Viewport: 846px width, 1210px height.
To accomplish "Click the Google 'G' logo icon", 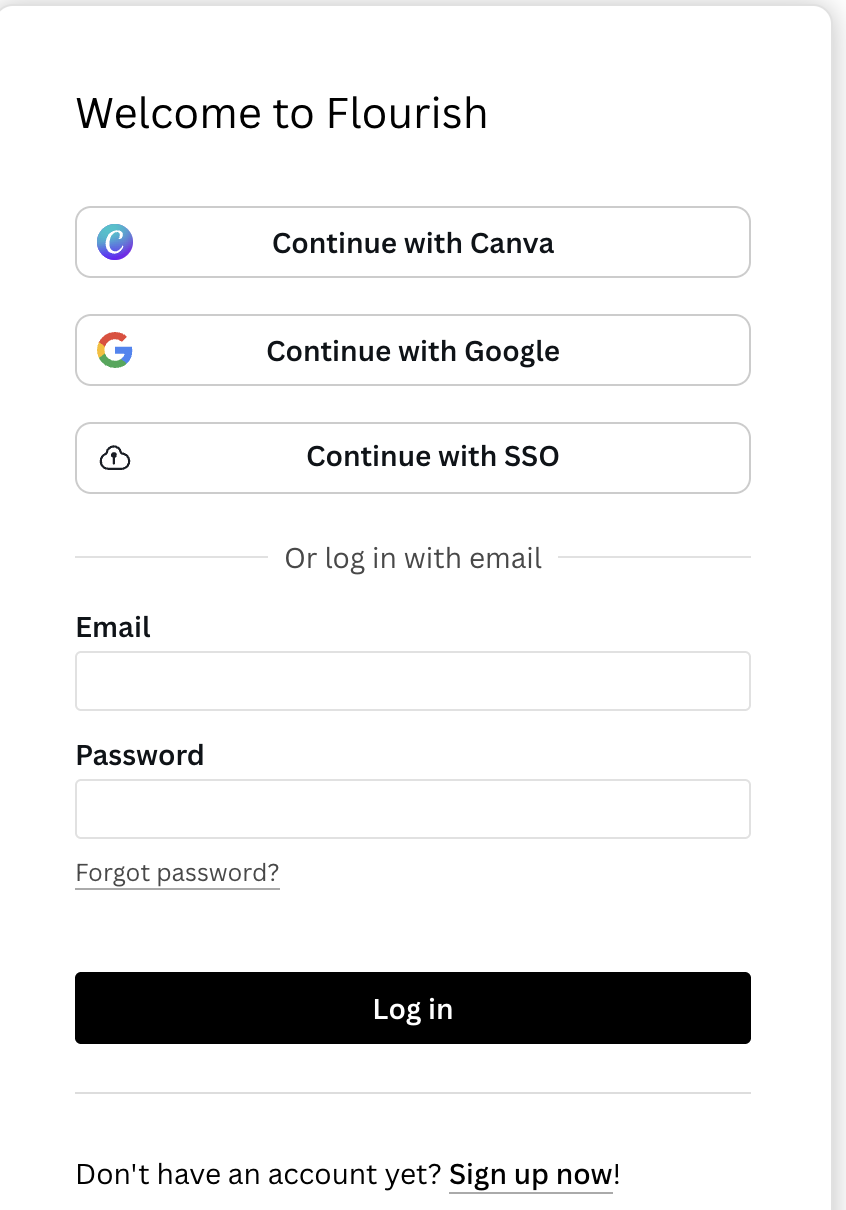I will click(x=115, y=350).
